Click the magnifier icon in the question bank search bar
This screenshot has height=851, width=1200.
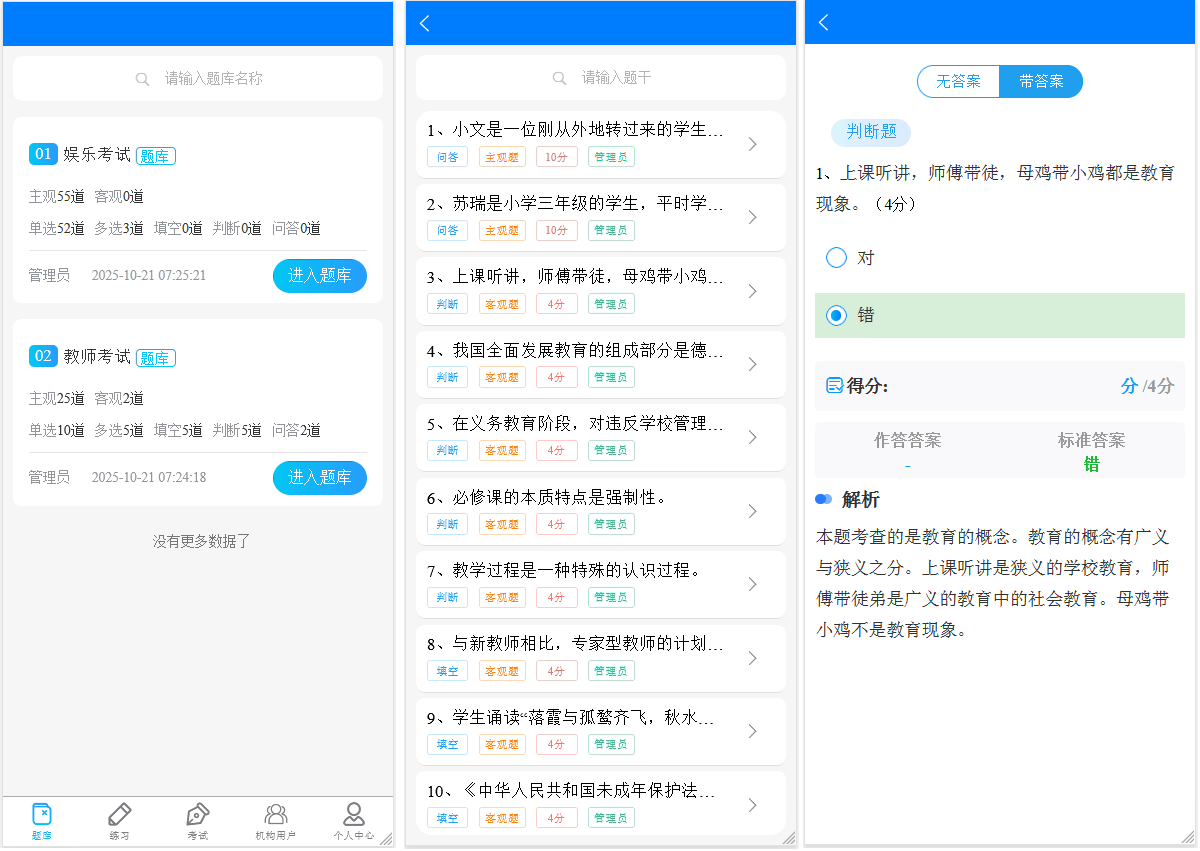click(x=142, y=78)
